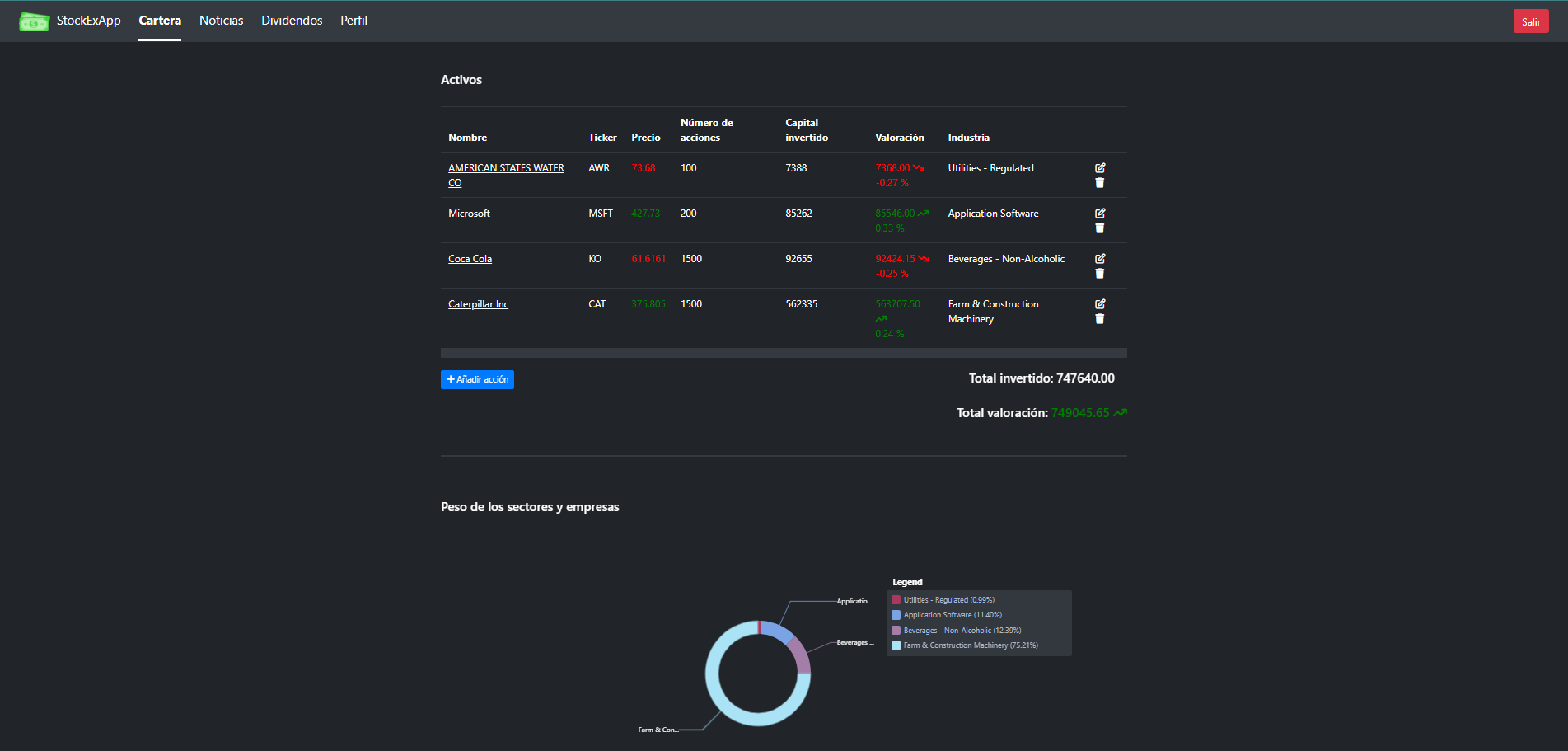This screenshot has width=1568, height=751.
Task: Click the Peso de los sectores y empresas heading
Action: (530, 507)
